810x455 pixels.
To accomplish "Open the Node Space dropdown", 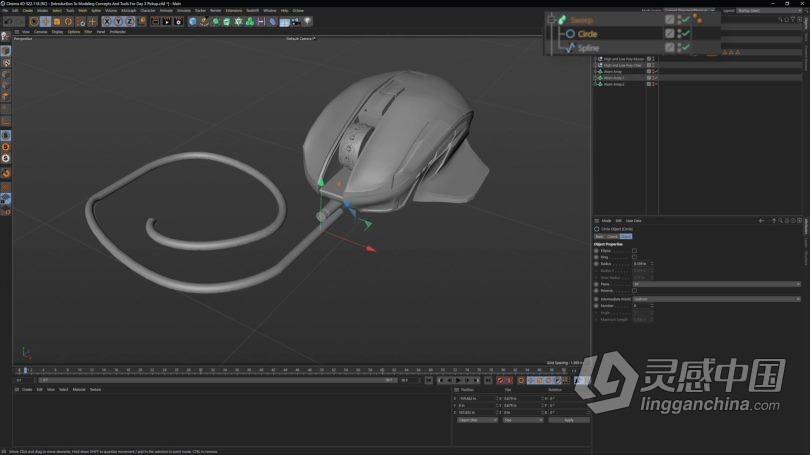I will [689, 10].
